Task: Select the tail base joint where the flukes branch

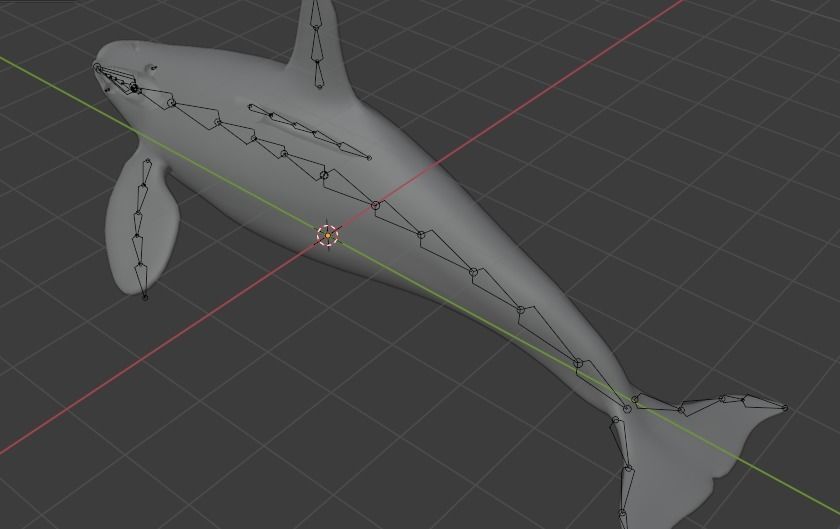Action: [627, 409]
